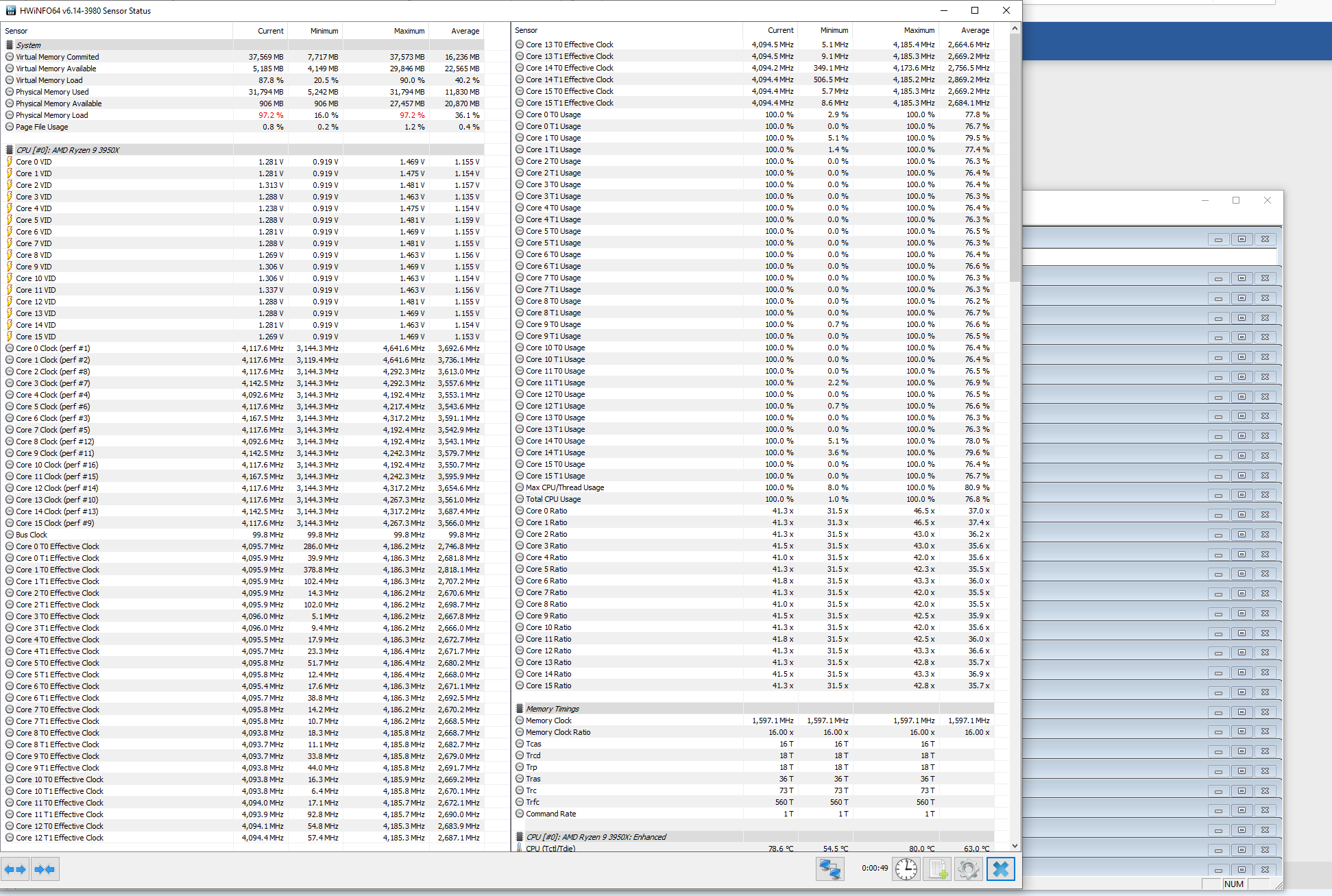Select the Bus Clock sensor row
The height and width of the screenshot is (896, 1332).
(x=32, y=535)
